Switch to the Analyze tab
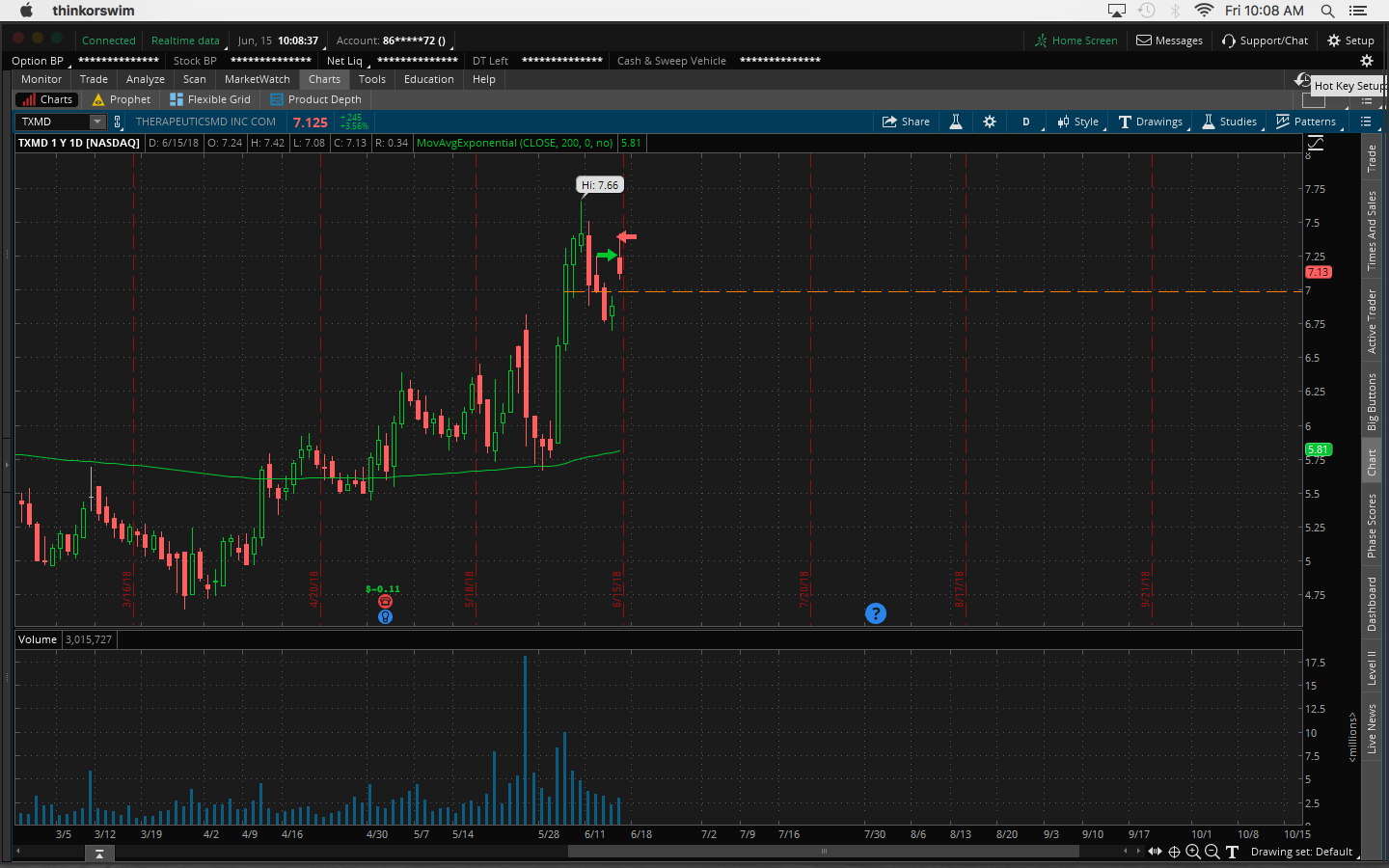The width and height of the screenshot is (1389, 868). tap(146, 79)
